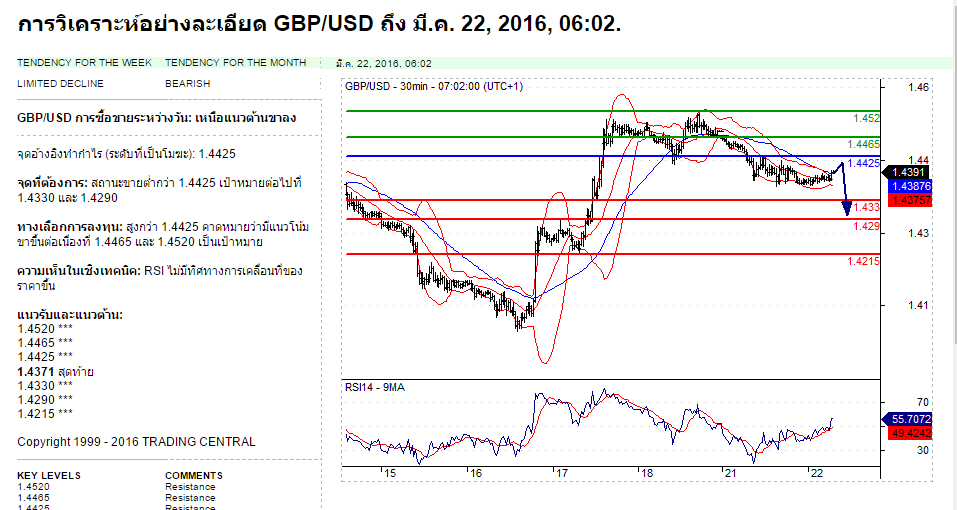Click the red 1.4215 support label on chart
The height and width of the screenshot is (510, 957).
863,261
